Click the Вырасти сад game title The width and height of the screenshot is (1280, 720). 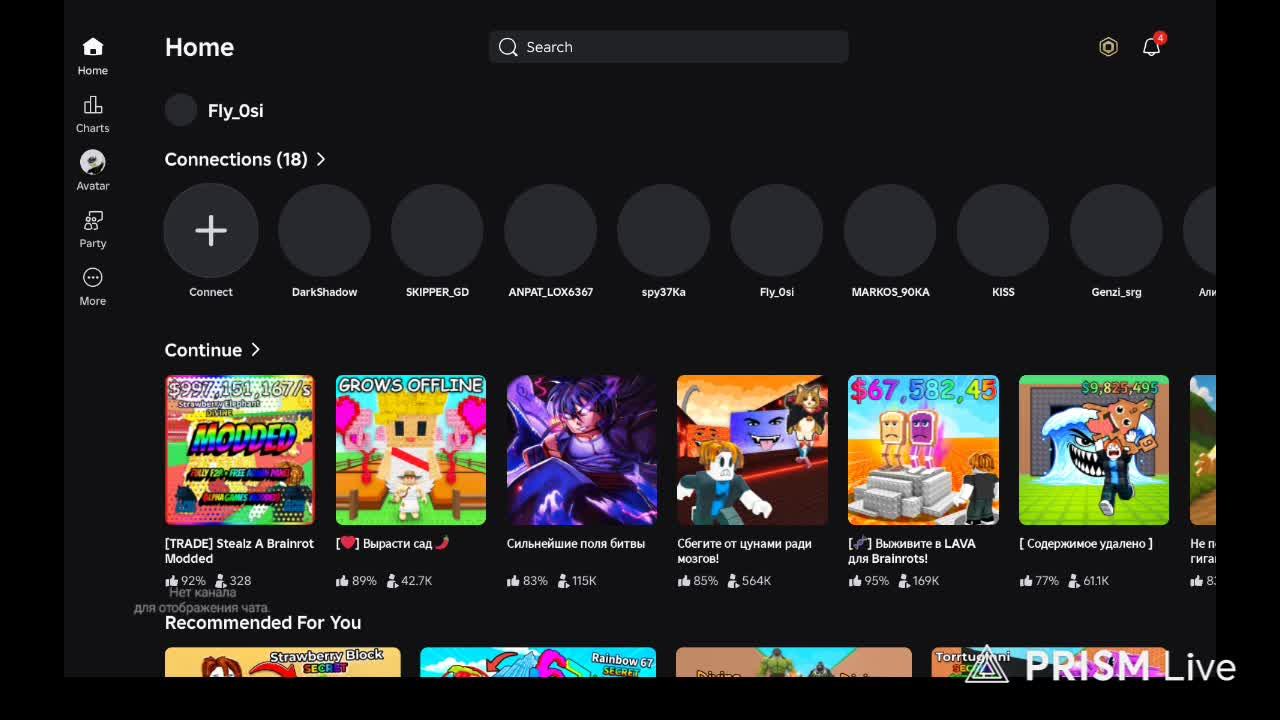(393, 544)
